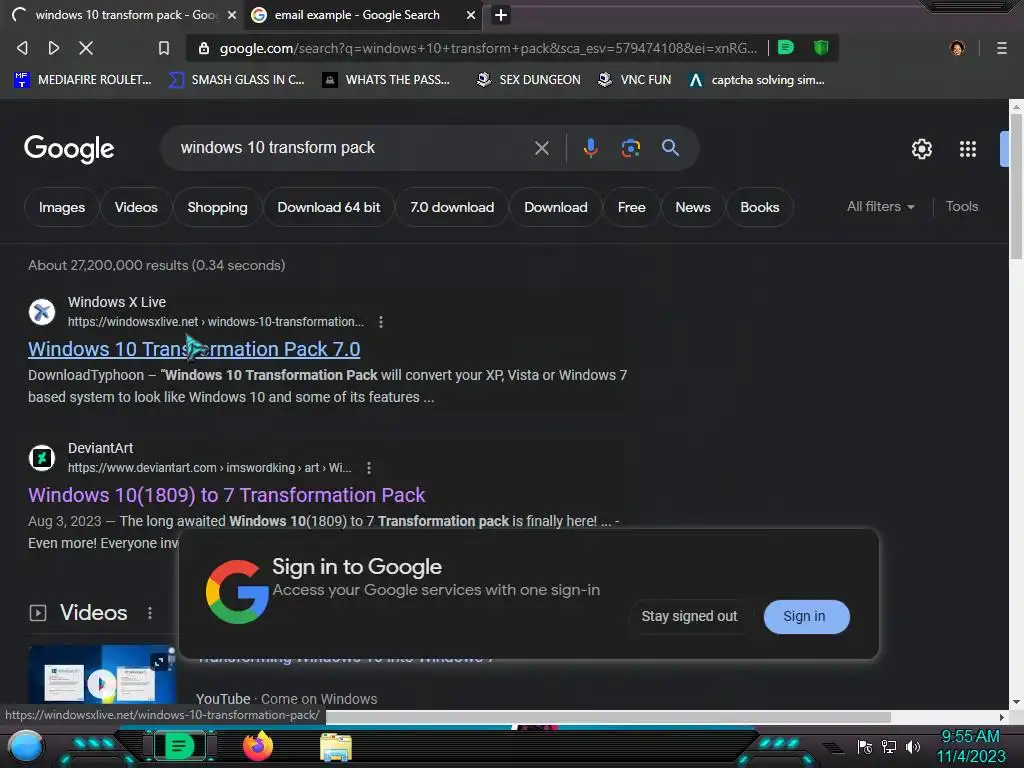
Task: Open the browser profile avatar
Action: coord(957,48)
